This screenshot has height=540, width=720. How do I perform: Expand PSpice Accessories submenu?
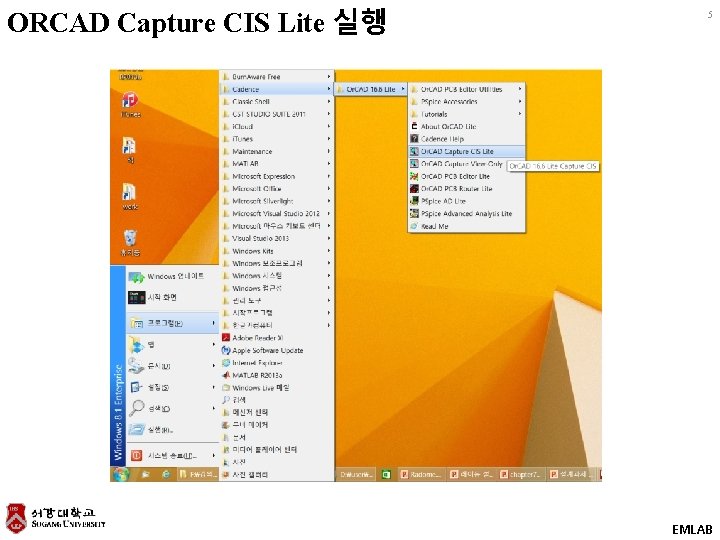(x=467, y=101)
